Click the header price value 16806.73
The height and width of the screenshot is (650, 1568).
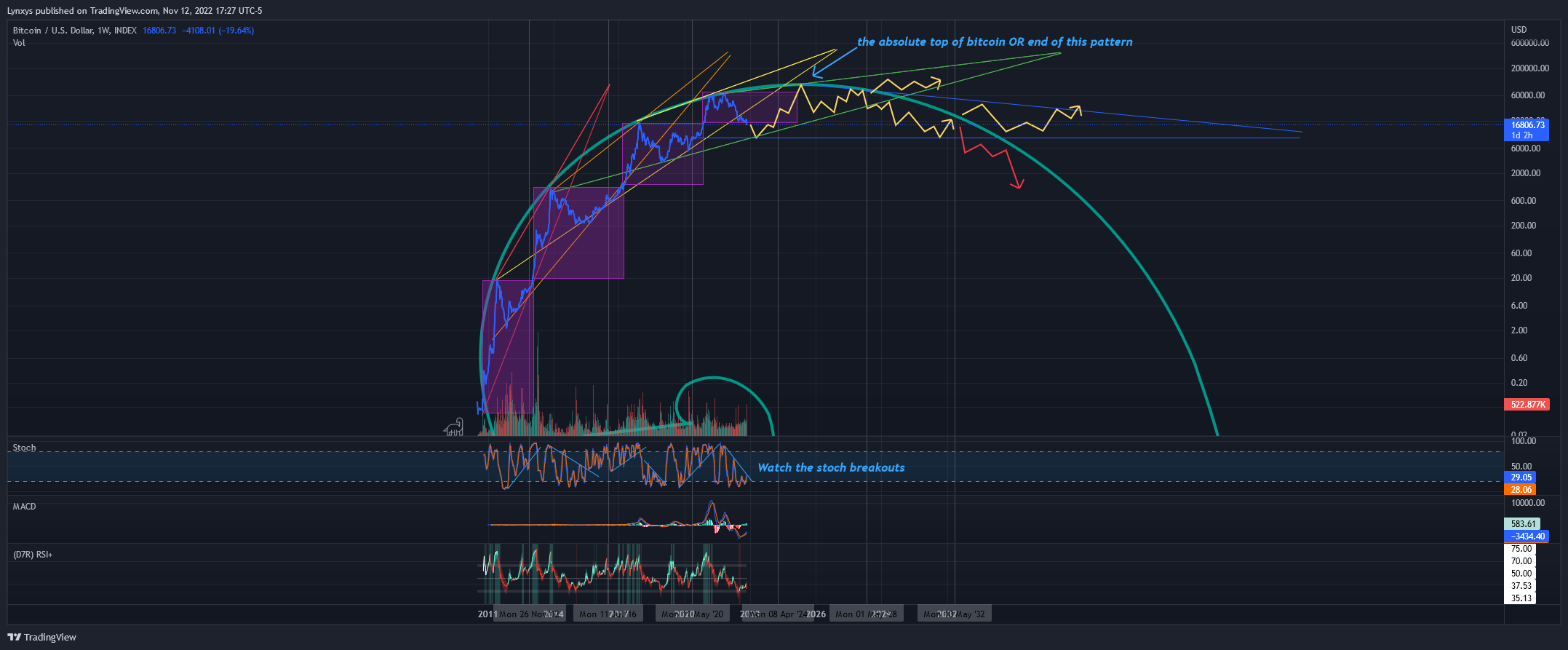point(159,31)
